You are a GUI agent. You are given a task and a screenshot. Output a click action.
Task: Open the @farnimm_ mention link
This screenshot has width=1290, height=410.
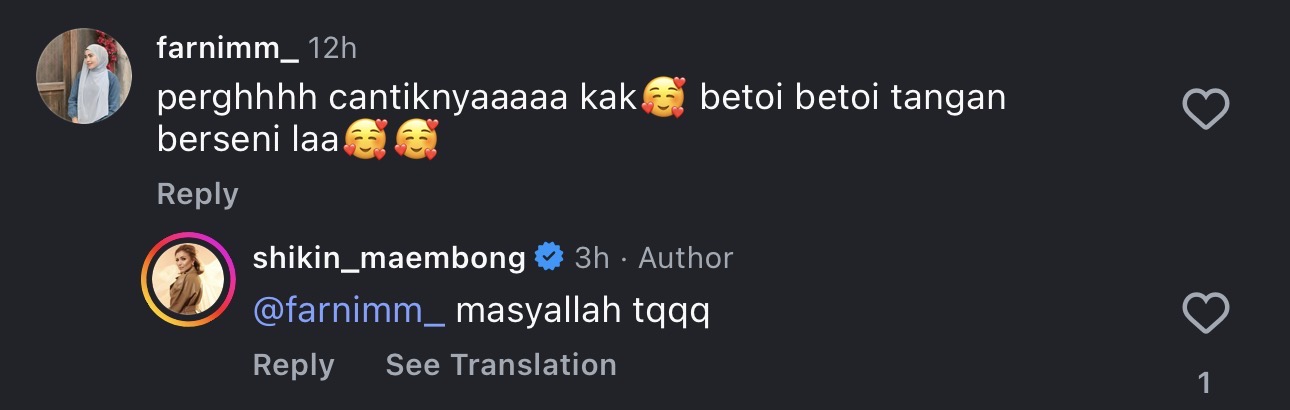point(349,311)
